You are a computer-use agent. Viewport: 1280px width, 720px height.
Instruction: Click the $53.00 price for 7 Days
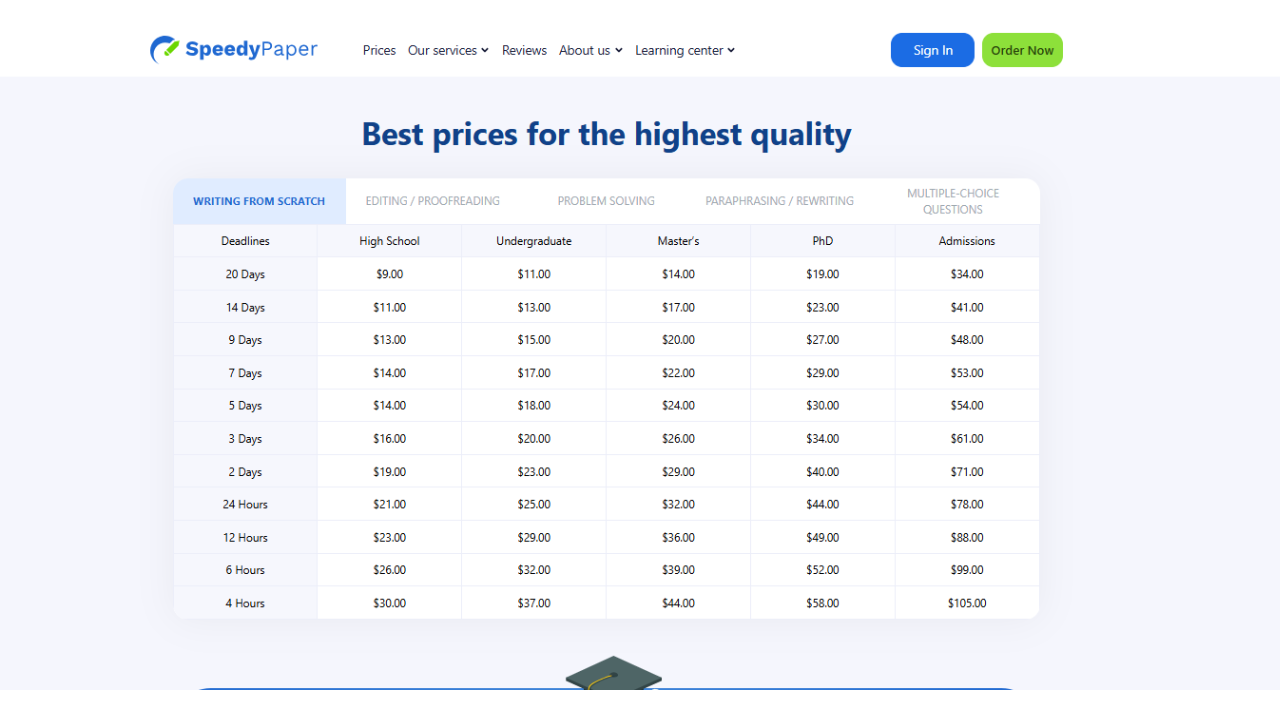pos(967,373)
